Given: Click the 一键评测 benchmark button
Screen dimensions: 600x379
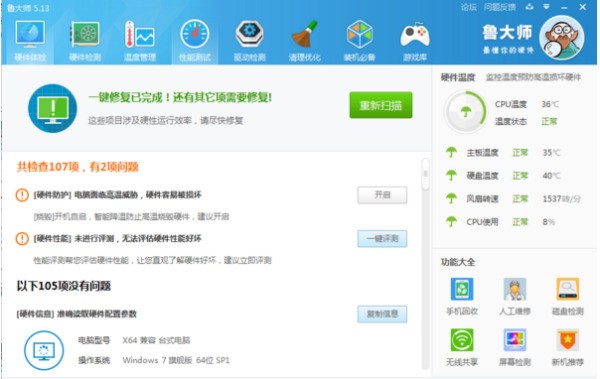Looking at the screenshot, I should [382, 239].
